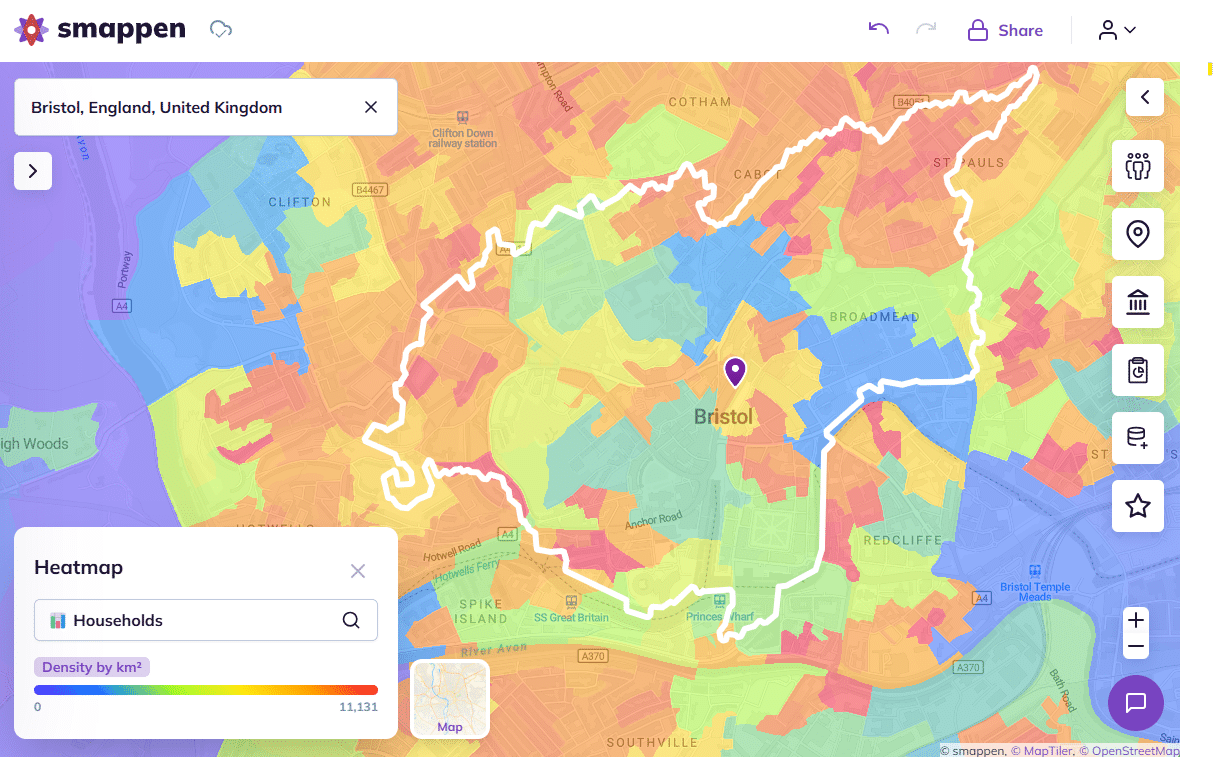1213x757 pixels.
Task: Switch the basemap using the Map thumbnail
Action: (449, 699)
